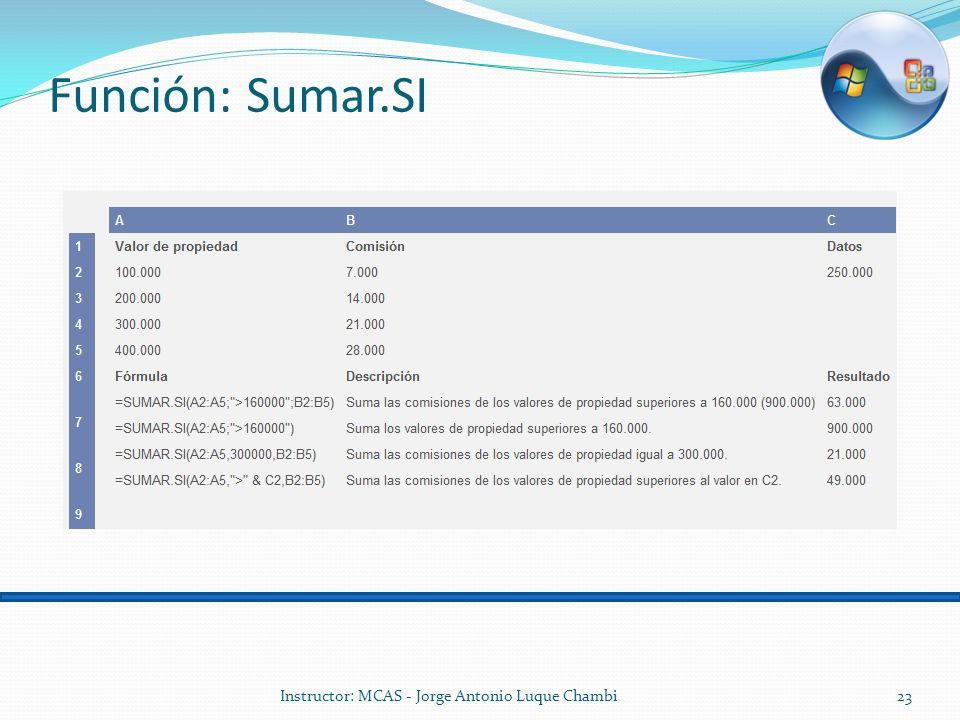
Task: Click row number 4
Action: [x=78, y=324]
